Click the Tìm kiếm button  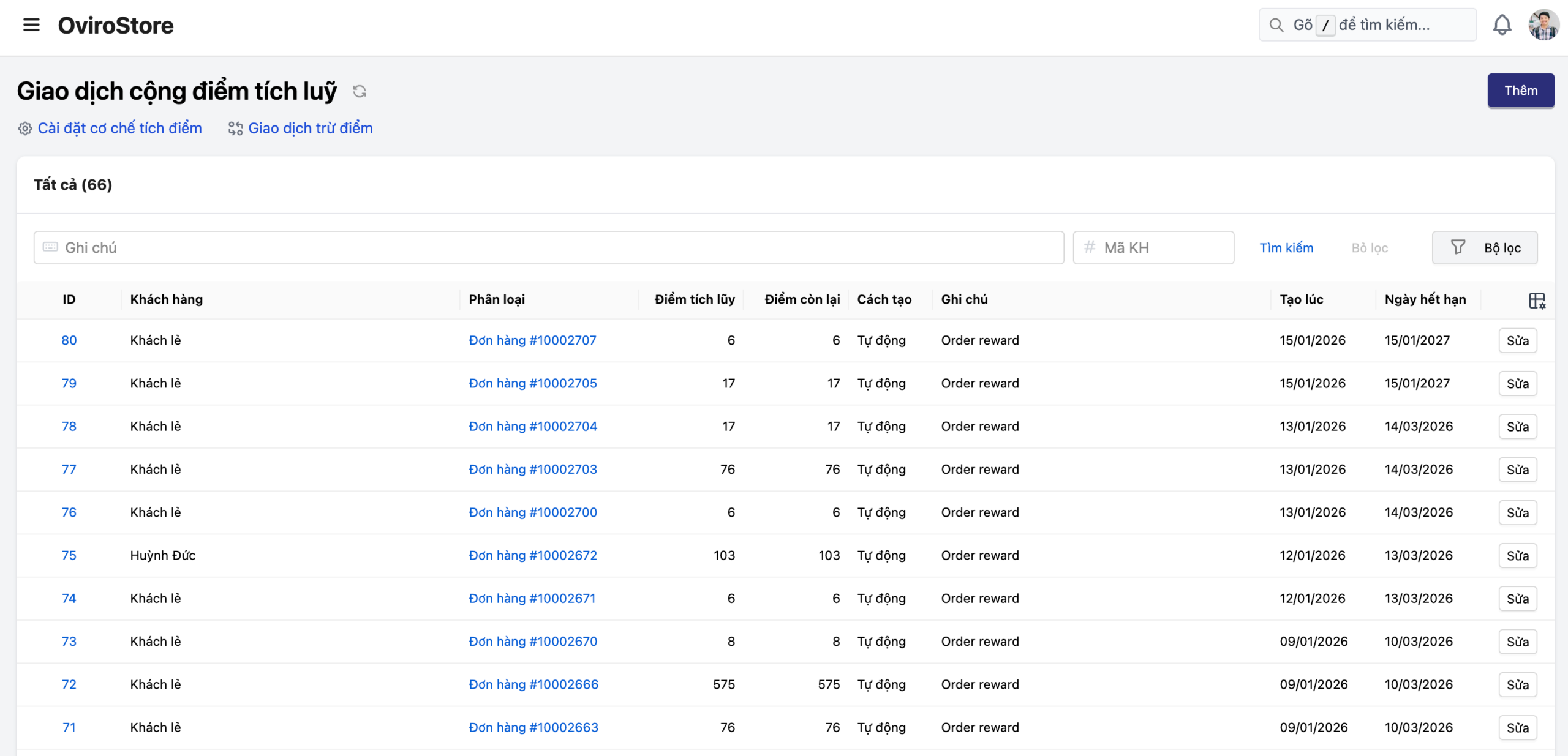pyautogui.click(x=1286, y=248)
